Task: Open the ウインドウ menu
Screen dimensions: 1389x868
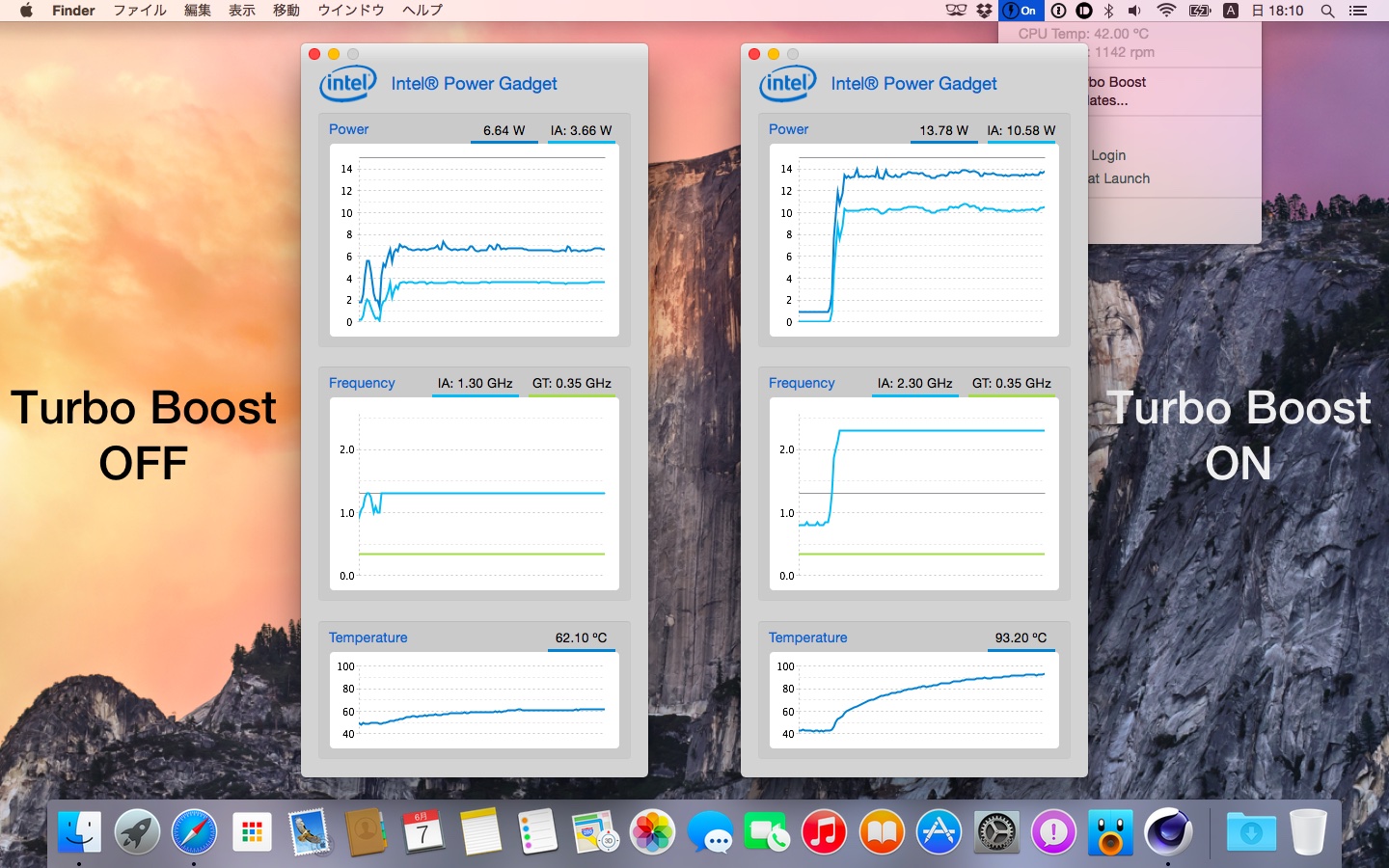Action: pos(351,11)
